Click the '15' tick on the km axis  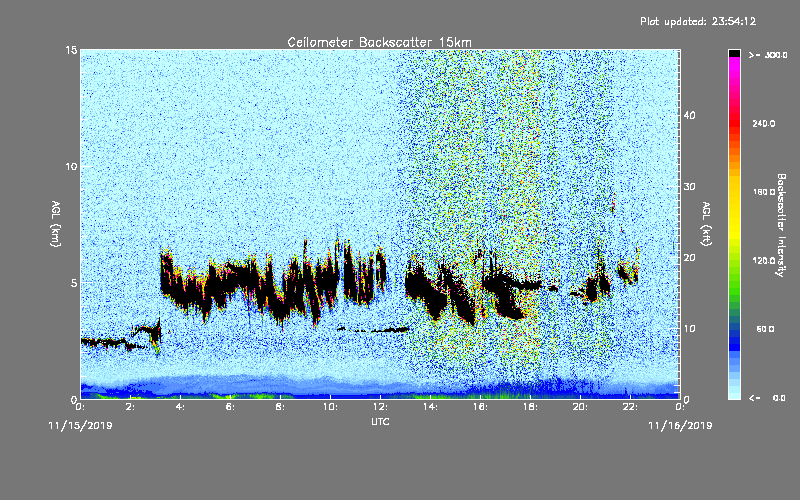71,50
